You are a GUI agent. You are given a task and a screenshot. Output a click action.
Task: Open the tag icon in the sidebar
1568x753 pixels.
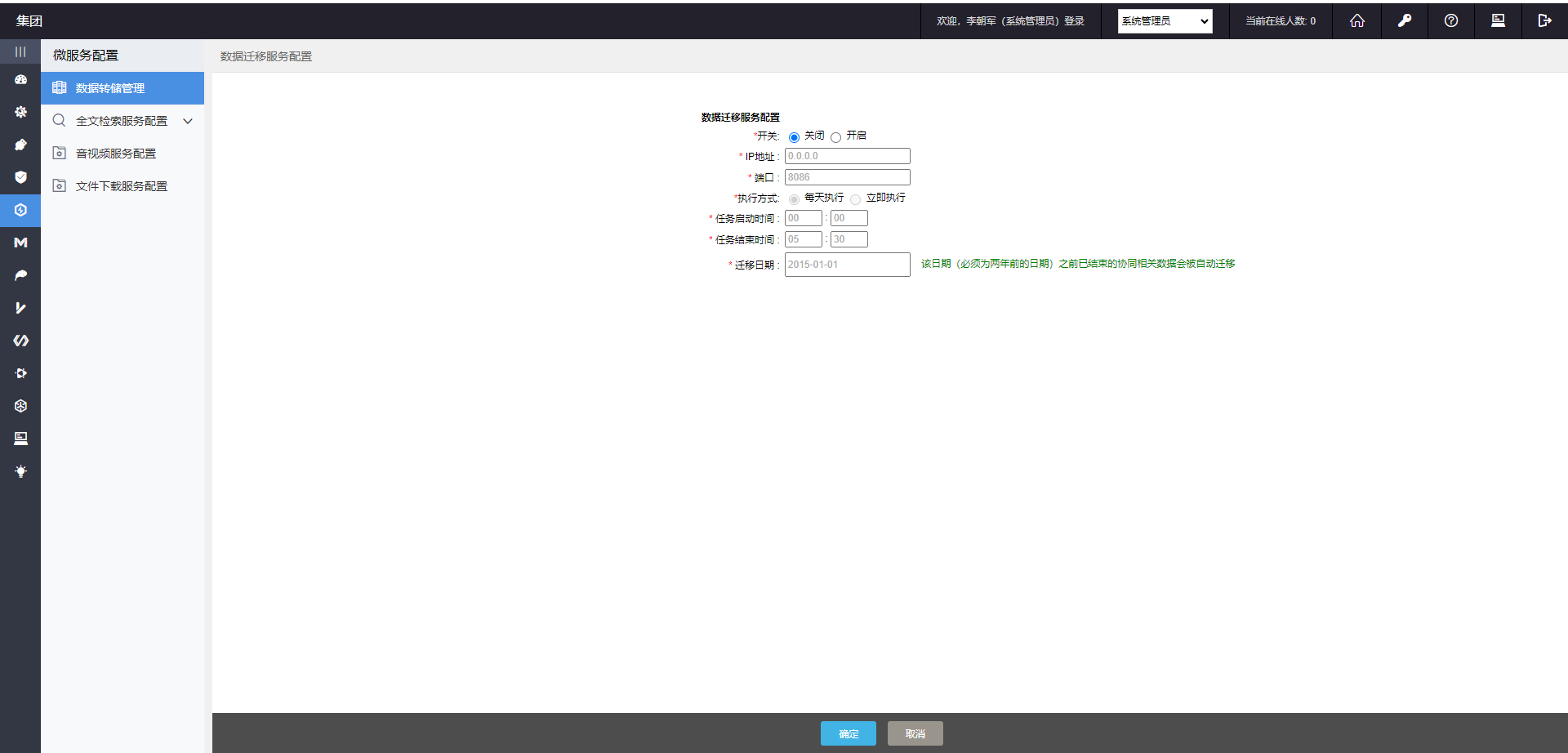tap(20, 145)
